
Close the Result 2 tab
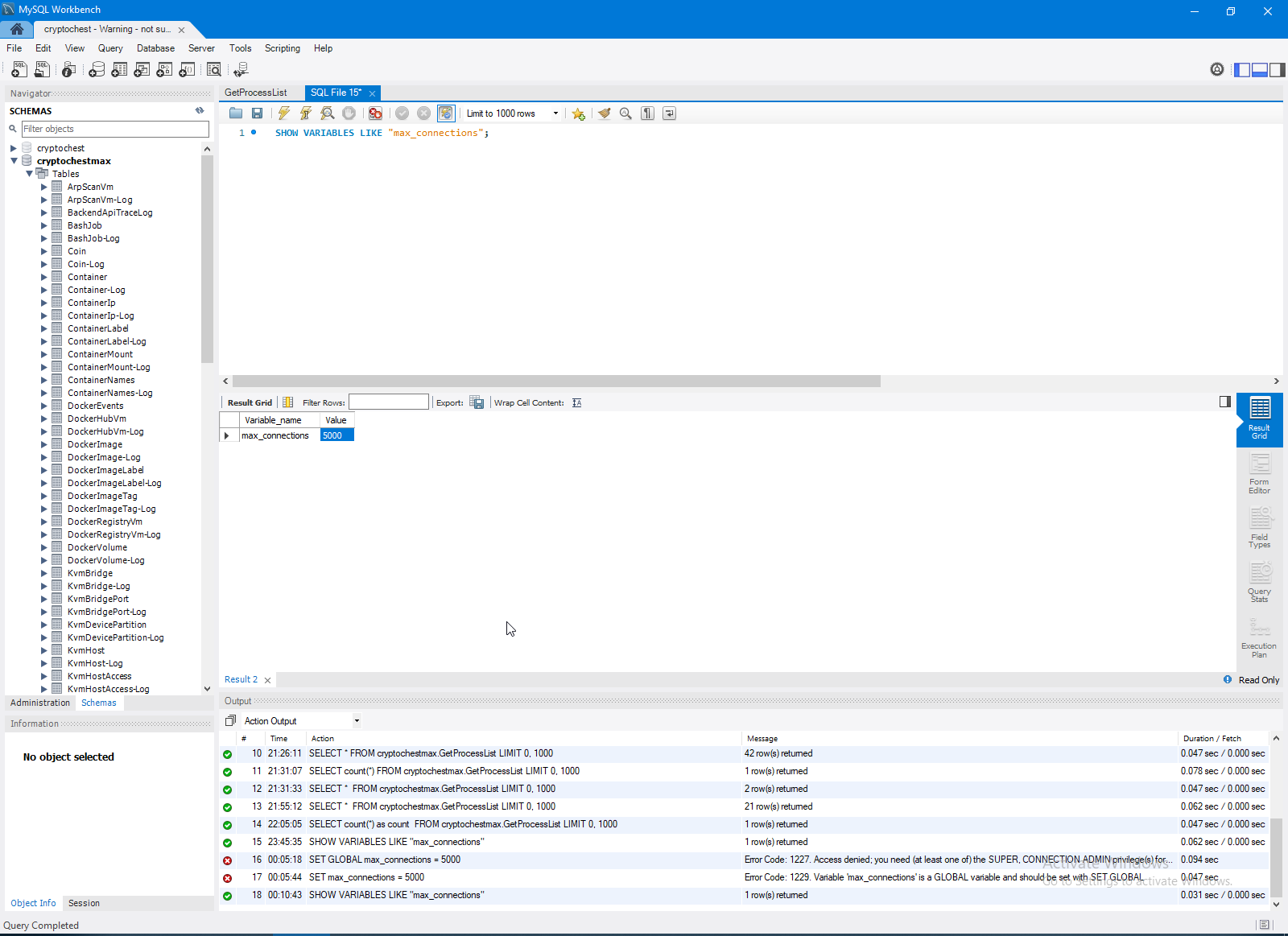tap(268, 680)
